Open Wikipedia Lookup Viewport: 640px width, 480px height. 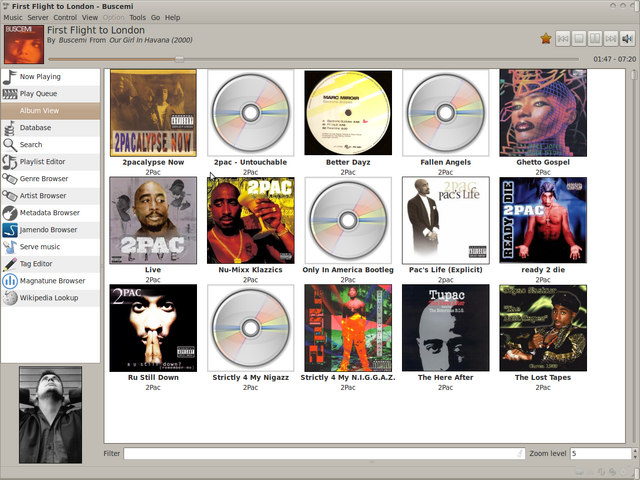point(50,298)
